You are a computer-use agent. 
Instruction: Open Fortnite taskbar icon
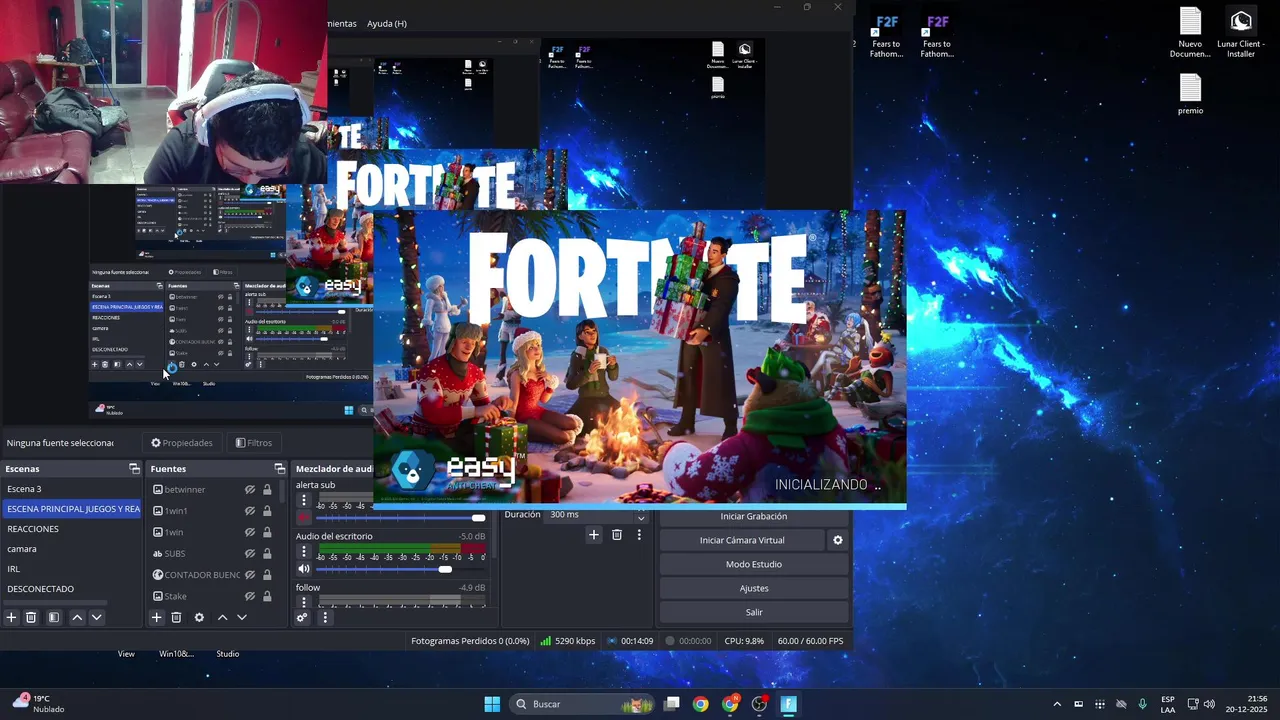coord(788,704)
